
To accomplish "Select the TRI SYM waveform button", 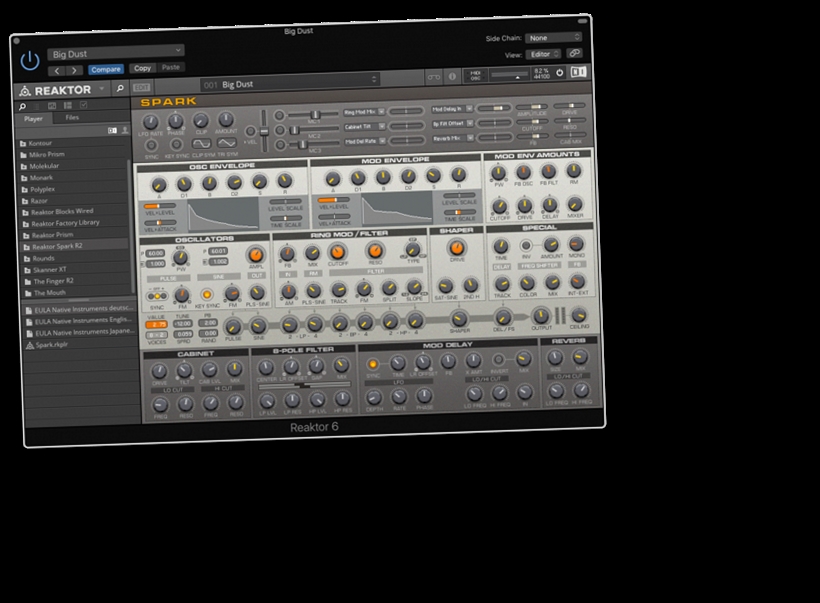I will (x=226, y=142).
